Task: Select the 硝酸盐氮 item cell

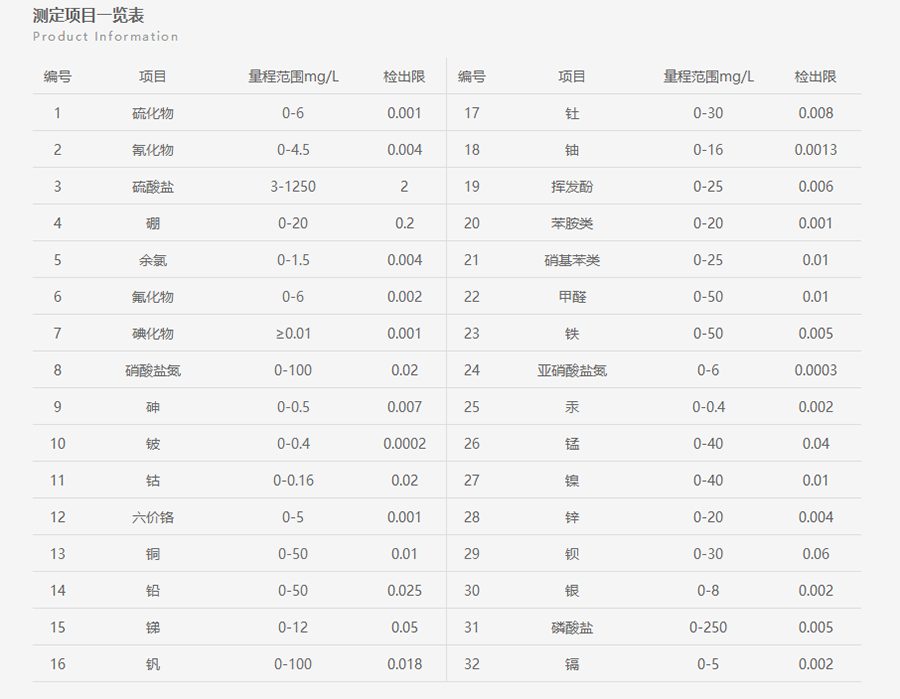Action: 153,370
